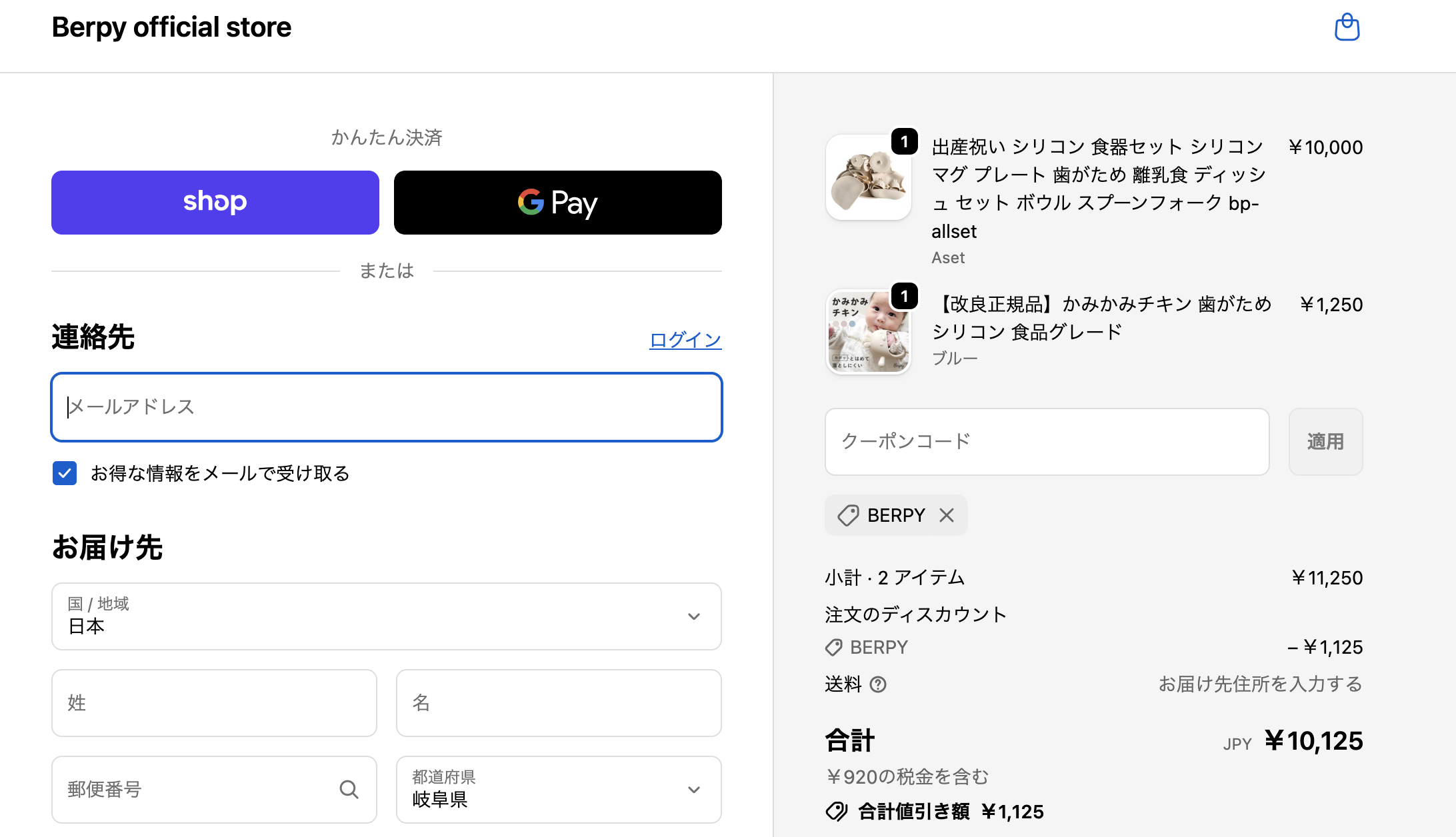Open the shopping bag cart icon

pos(1347,27)
